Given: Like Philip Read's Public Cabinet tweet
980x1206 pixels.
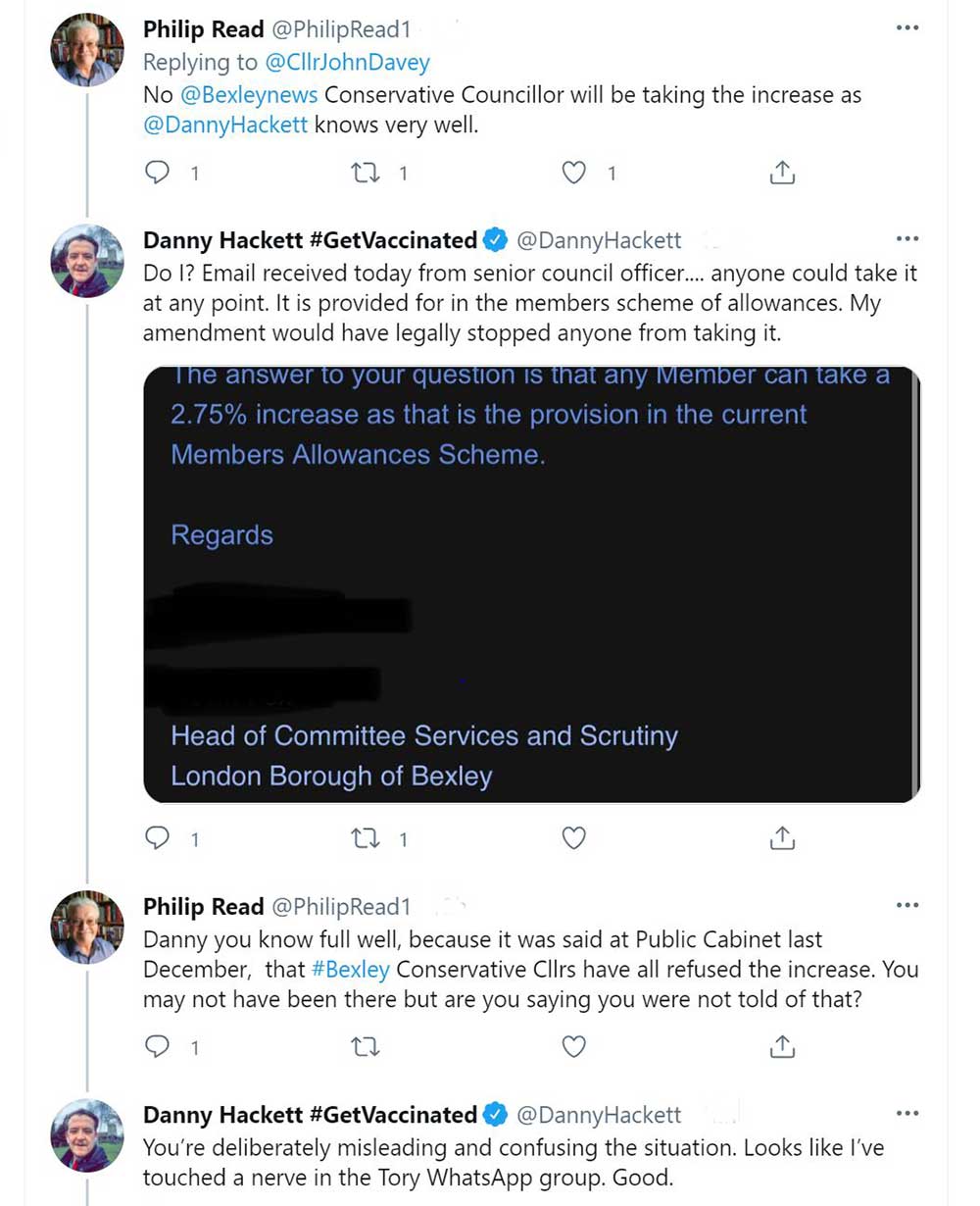Looking at the screenshot, I should tap(574, 1047).
